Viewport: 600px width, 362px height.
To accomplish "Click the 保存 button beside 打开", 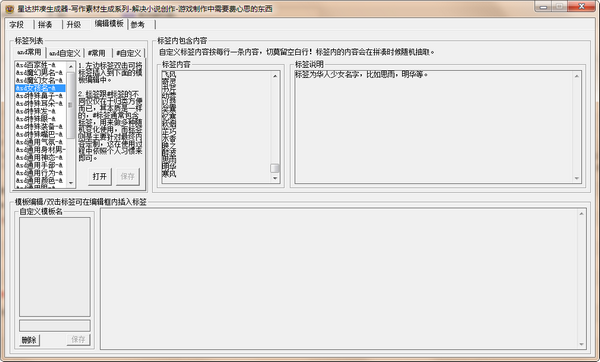I will point(127,176).
